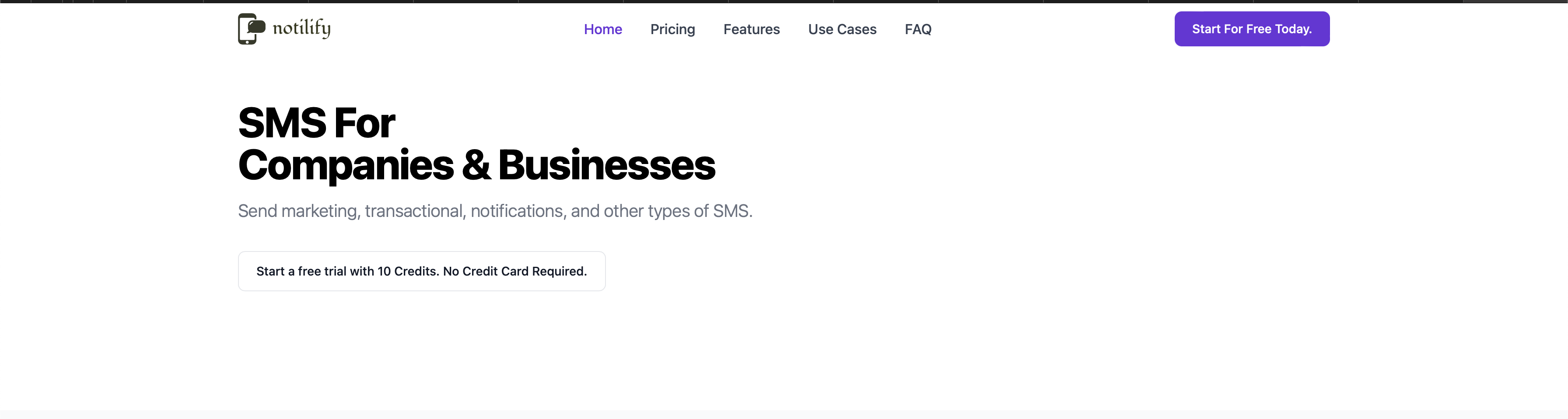The height and width of the screenshot is (419, 1568).
Task: Click the notilify phone-chat logo icon
Action: coord(252,28)
